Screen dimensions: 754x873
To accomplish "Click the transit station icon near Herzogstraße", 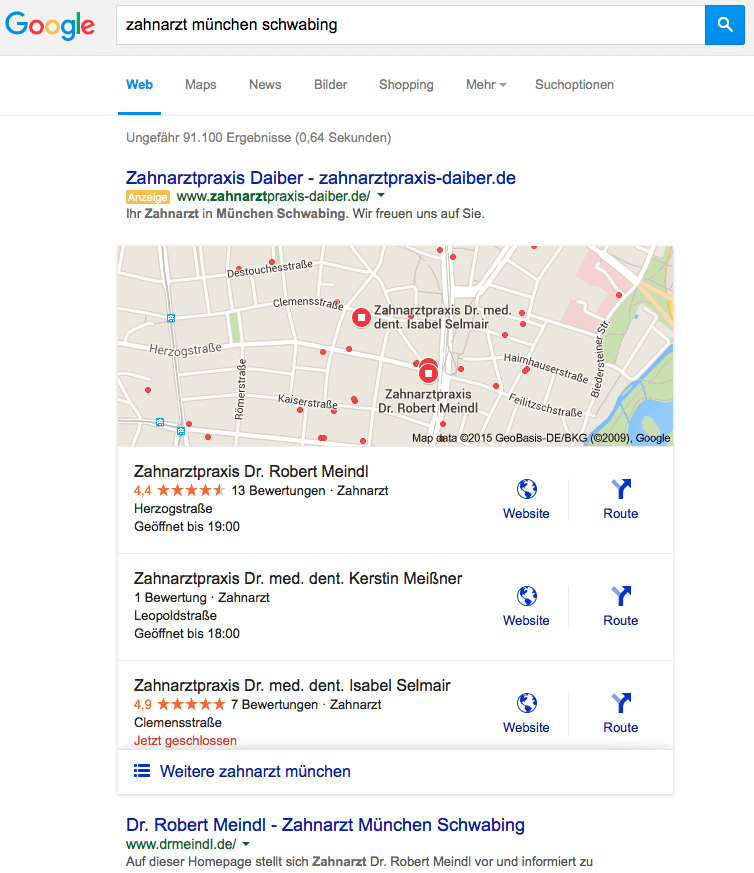I will pyautogui.click(x=171, y=318).
